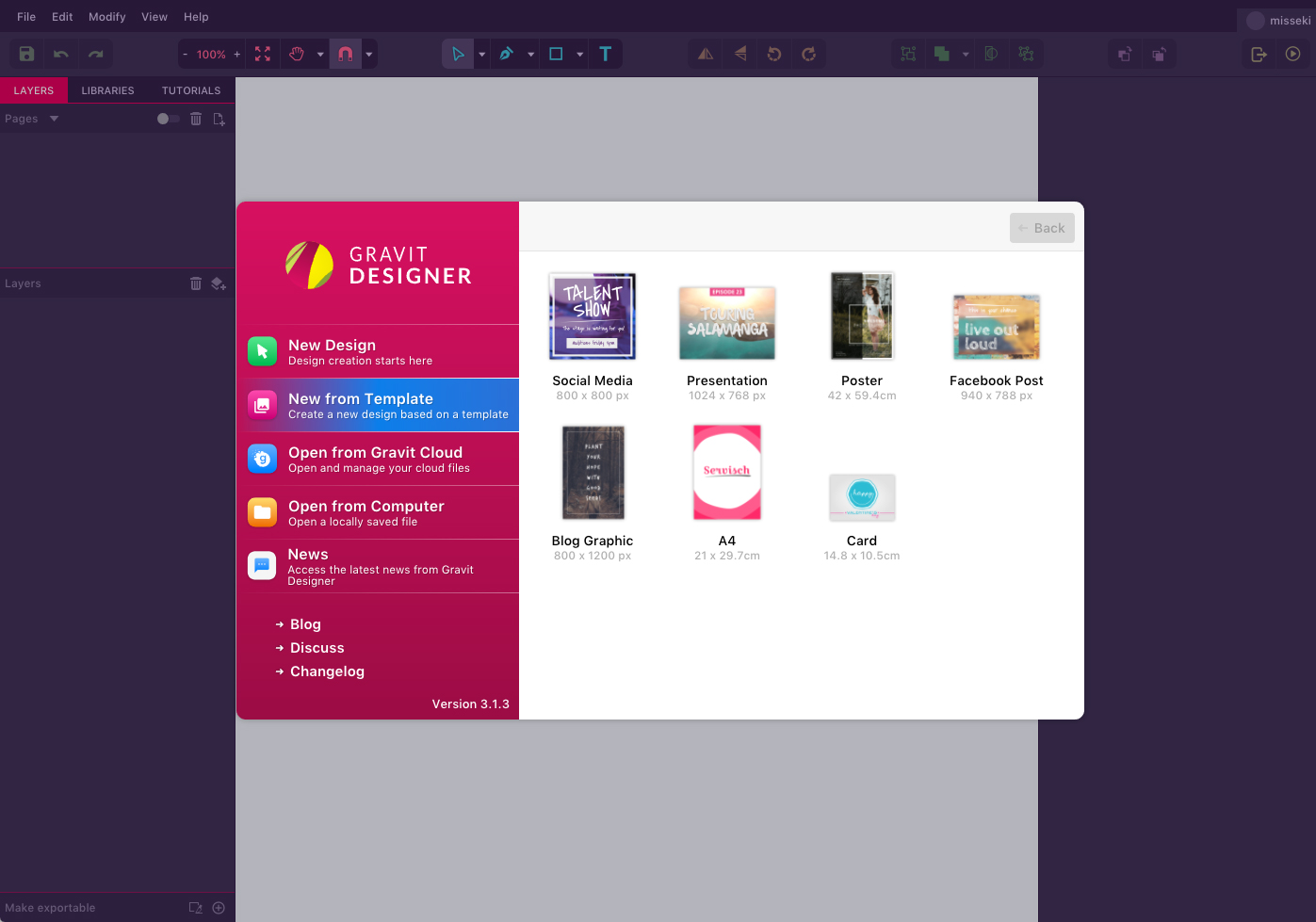
Task: Click the Fit to screen arrows icon
Action: 263,55
